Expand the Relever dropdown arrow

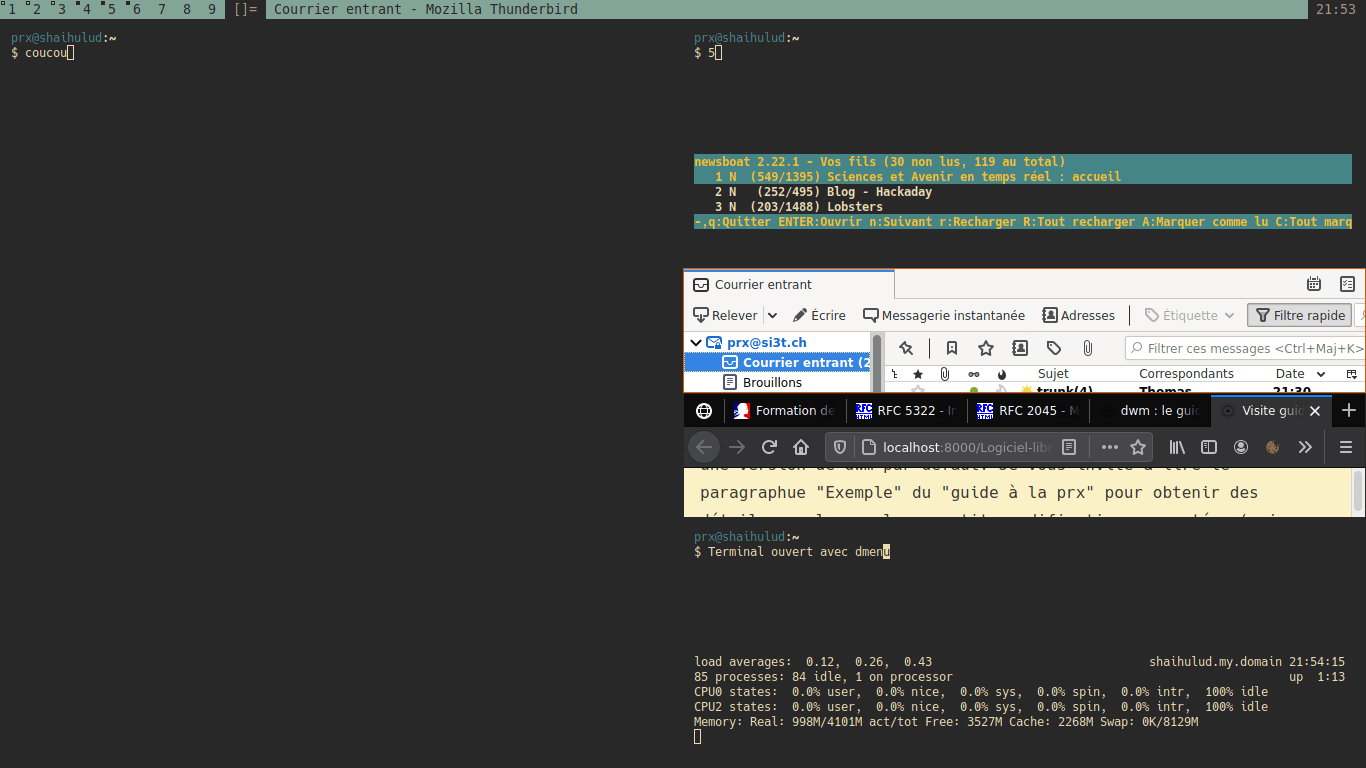pos(772,315)
